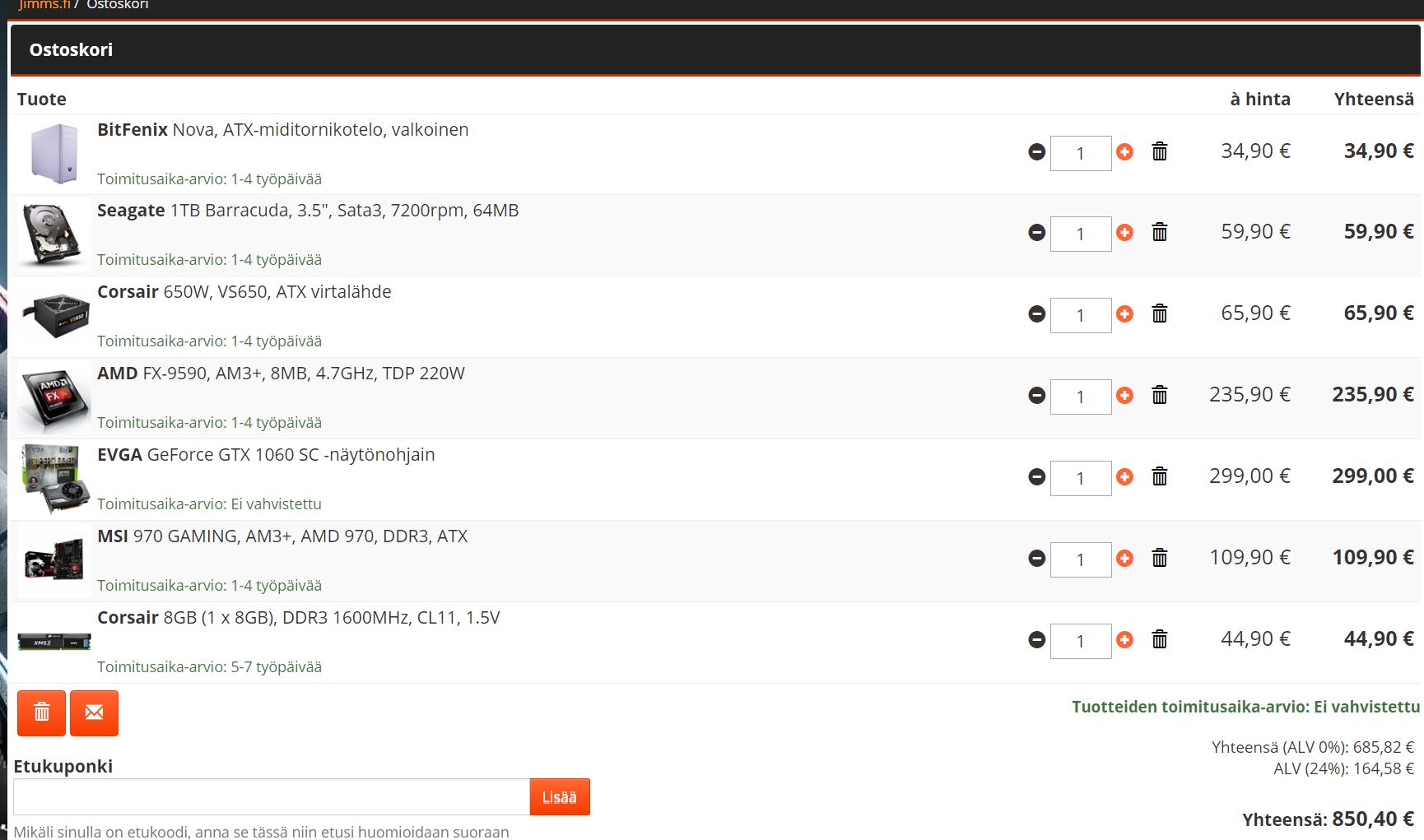This screenshot has width=1424, height=840.
Task: Decrease quantity of Corsair VS650 power supply
Action: 1037,314
